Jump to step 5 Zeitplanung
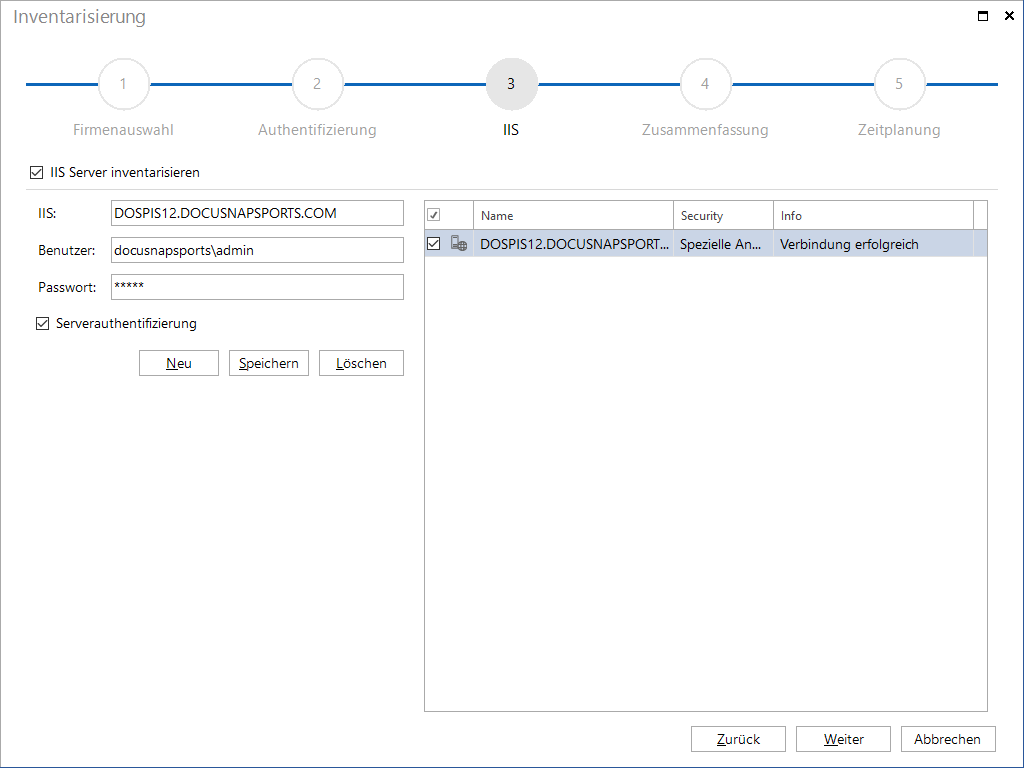Image resolution: width=1024 pixels, height=768 pixels. [x=899, y=84]
